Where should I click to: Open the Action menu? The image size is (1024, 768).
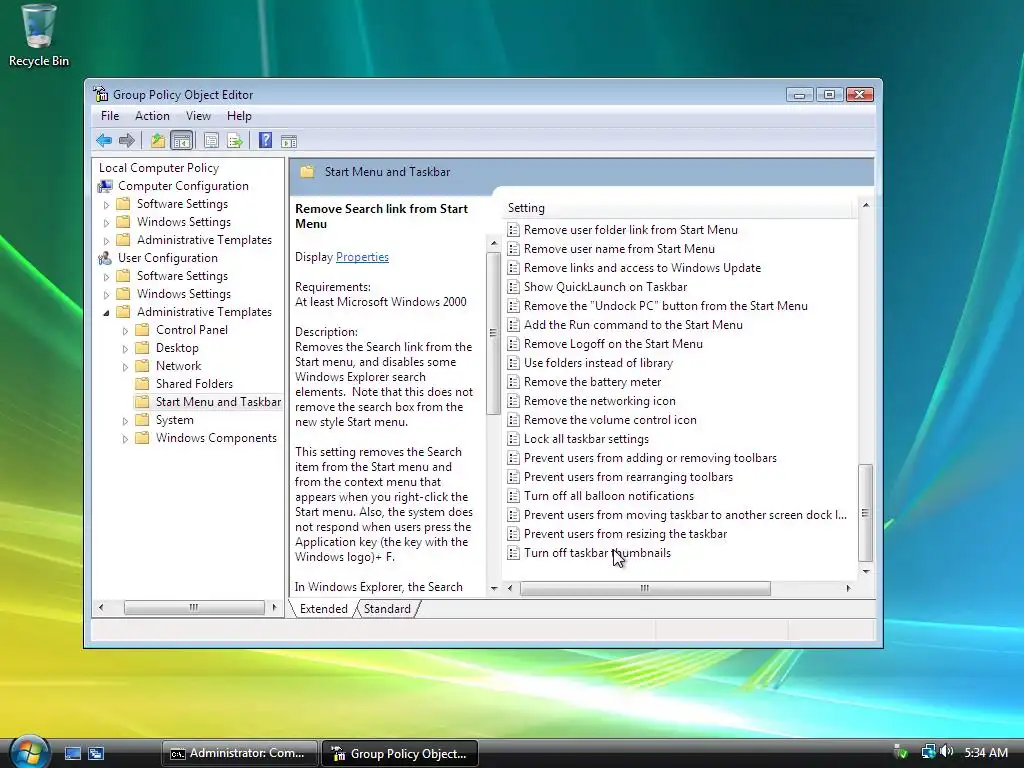[152, 116]
